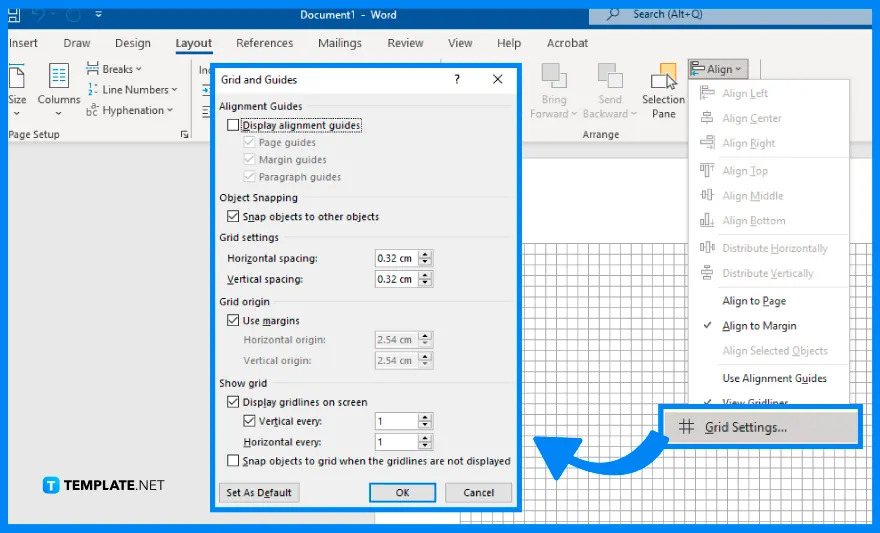Toggle Display gridlines on screen
Screen dimensions: 880x533
[x=233, y=402]
